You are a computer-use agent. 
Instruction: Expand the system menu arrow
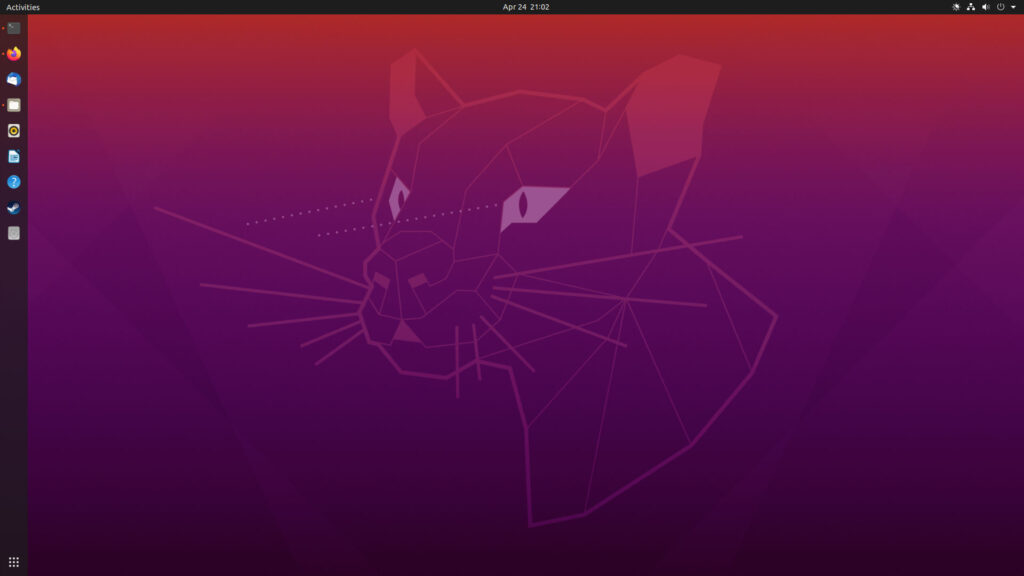(x=1014, y=7)
